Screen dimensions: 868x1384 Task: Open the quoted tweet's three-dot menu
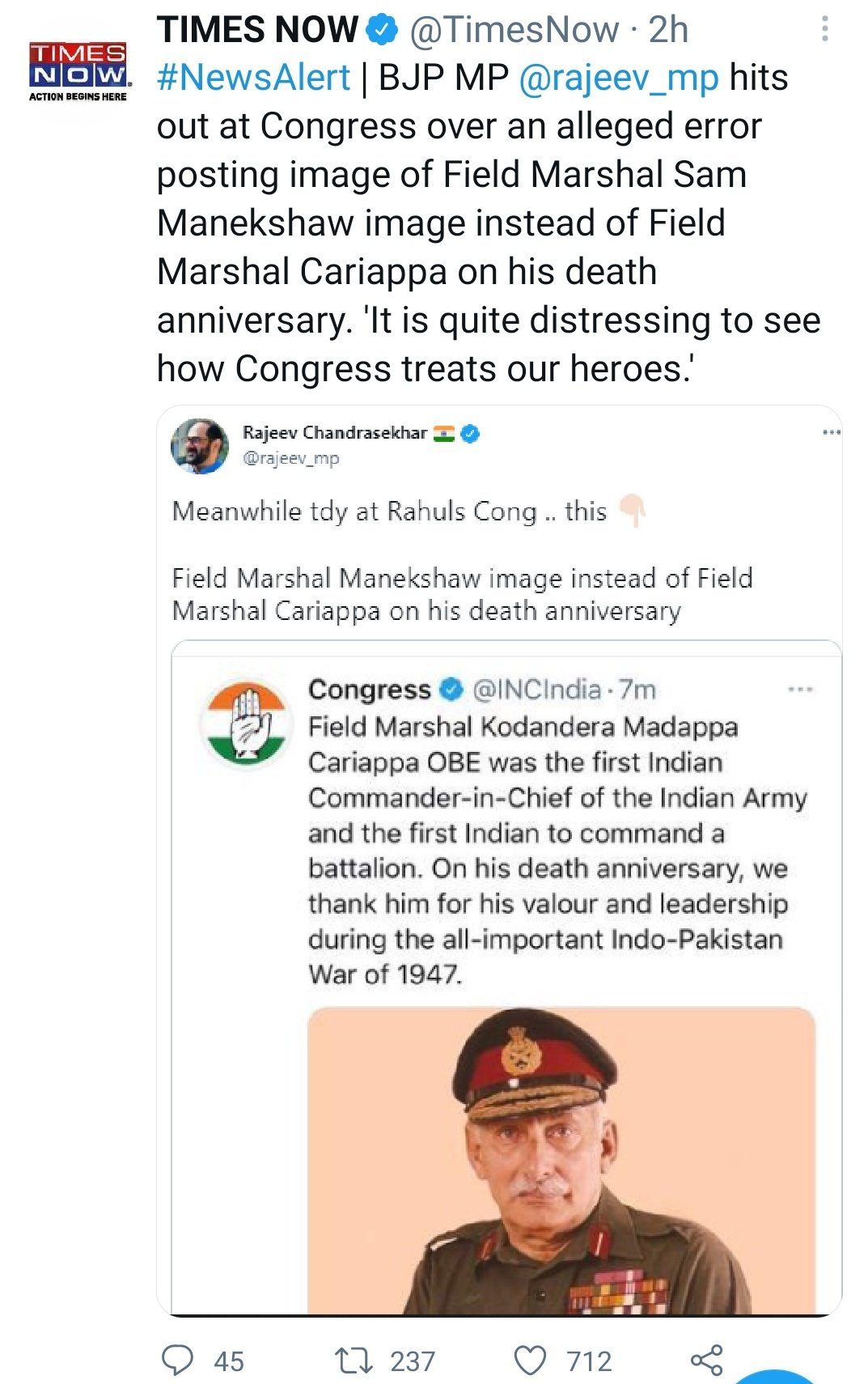(x=831, y=433)
